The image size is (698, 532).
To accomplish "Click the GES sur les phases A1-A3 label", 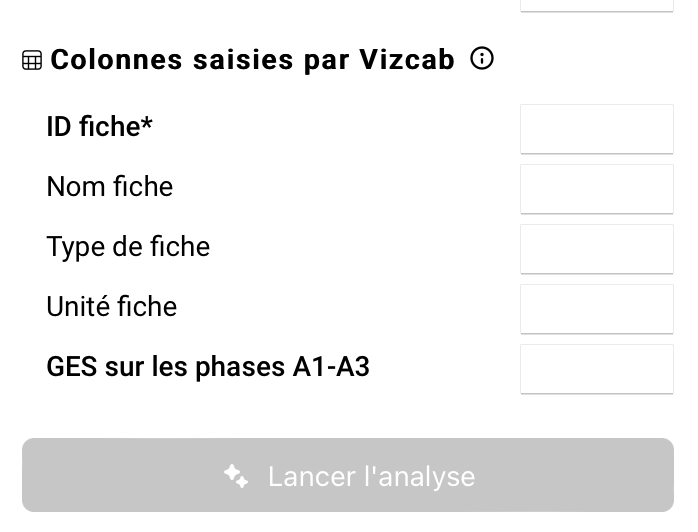I will coord(208,367).
